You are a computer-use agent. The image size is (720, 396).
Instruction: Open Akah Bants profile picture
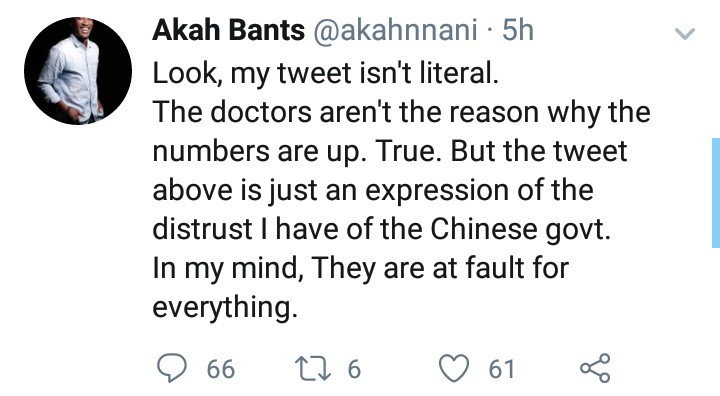click(78, 71)
